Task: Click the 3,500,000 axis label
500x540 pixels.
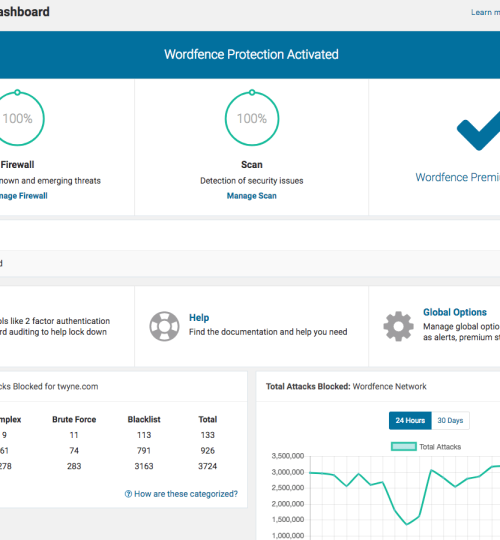Action: coord(288,456)
